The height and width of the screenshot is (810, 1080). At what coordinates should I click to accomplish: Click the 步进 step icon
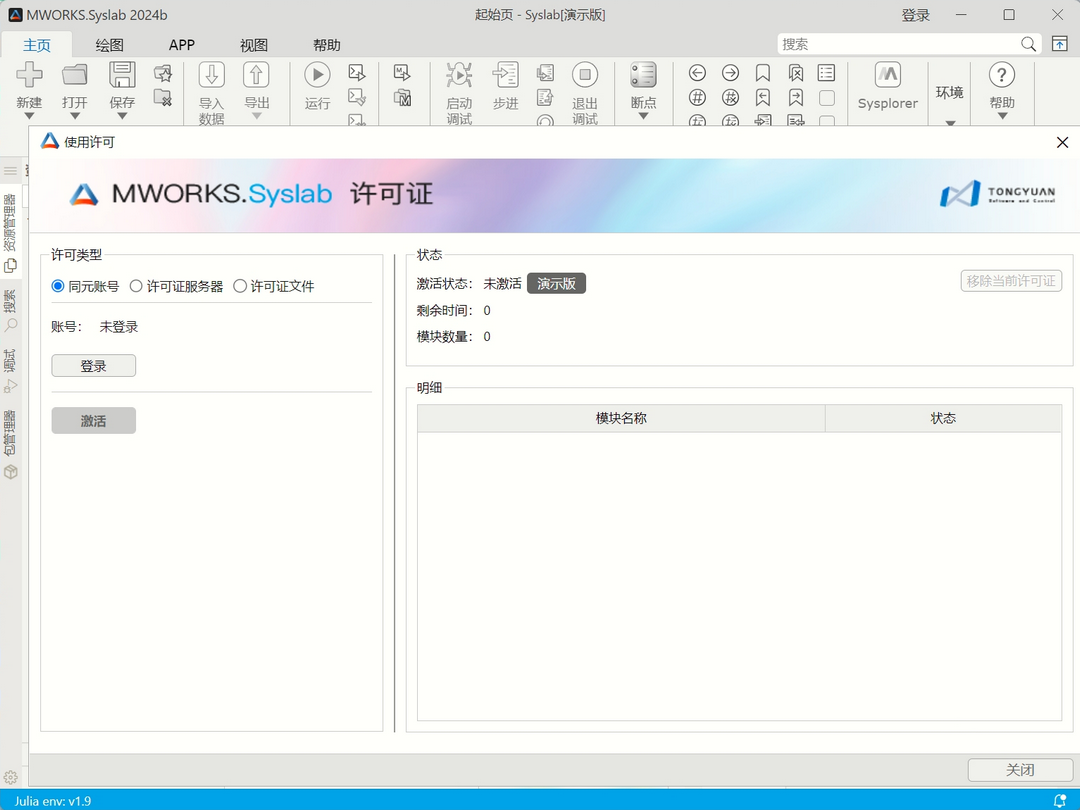(505, 74)
